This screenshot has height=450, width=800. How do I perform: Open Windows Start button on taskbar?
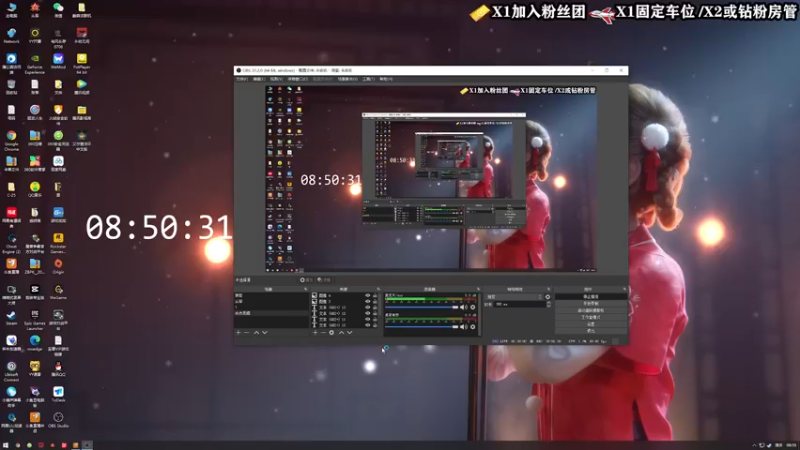pos(6,445)
